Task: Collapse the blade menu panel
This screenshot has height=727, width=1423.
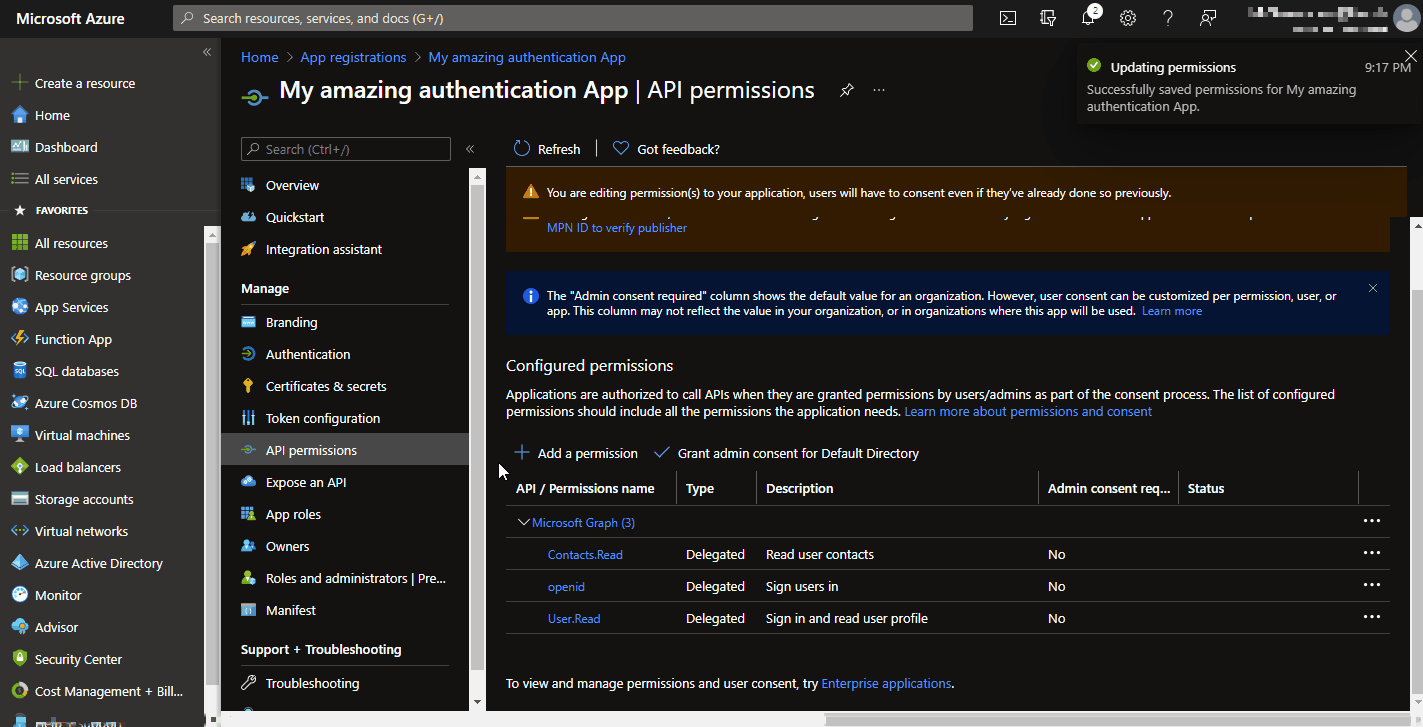Action: pos(469,148)
